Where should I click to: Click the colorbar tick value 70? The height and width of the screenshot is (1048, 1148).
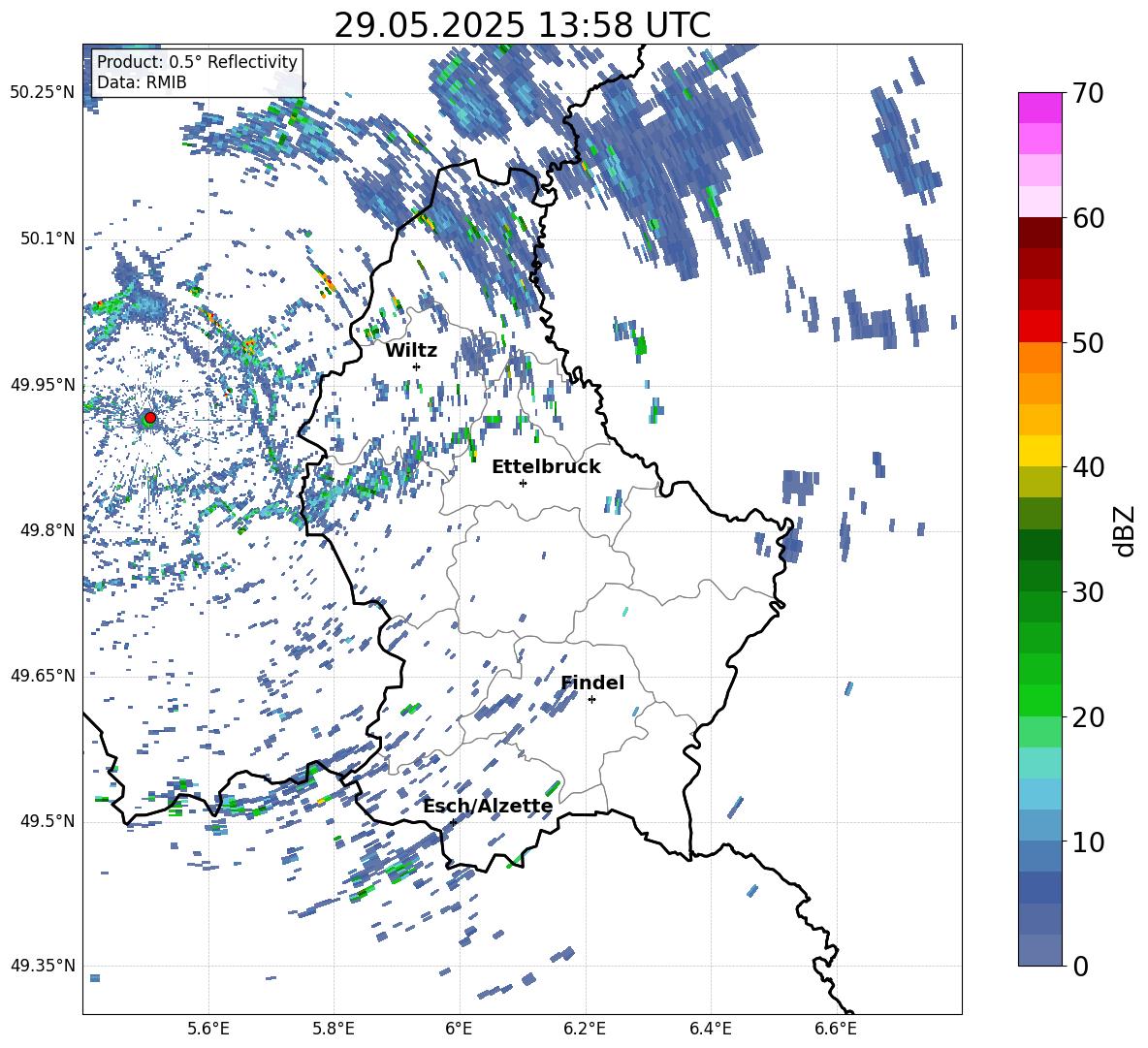pos(1087,94)
